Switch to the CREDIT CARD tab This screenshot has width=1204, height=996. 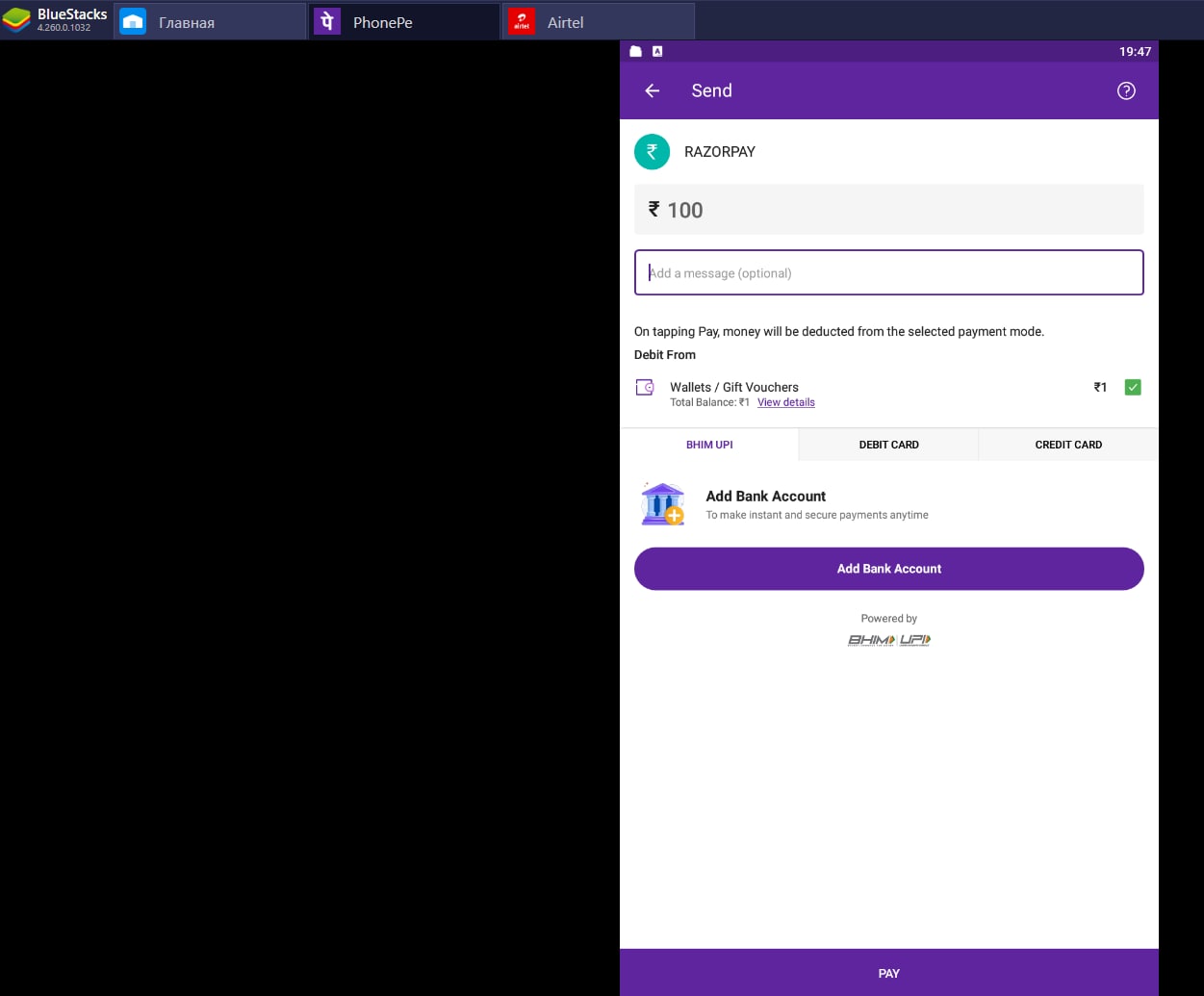click(1068, 445)
